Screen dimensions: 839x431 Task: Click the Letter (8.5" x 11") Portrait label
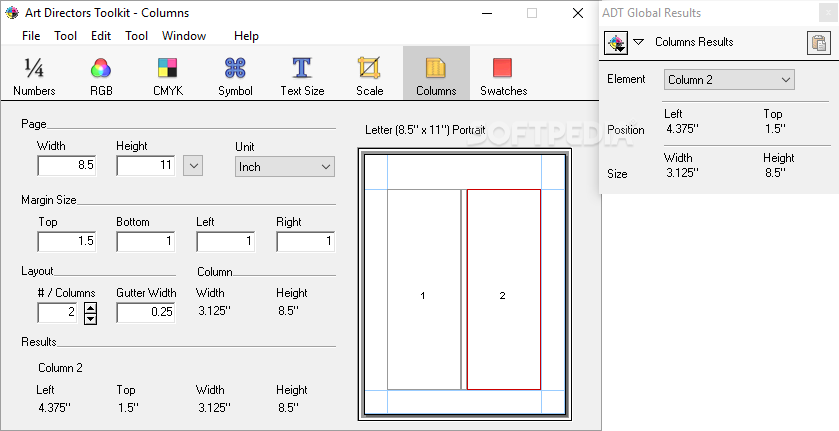[425, 130]
